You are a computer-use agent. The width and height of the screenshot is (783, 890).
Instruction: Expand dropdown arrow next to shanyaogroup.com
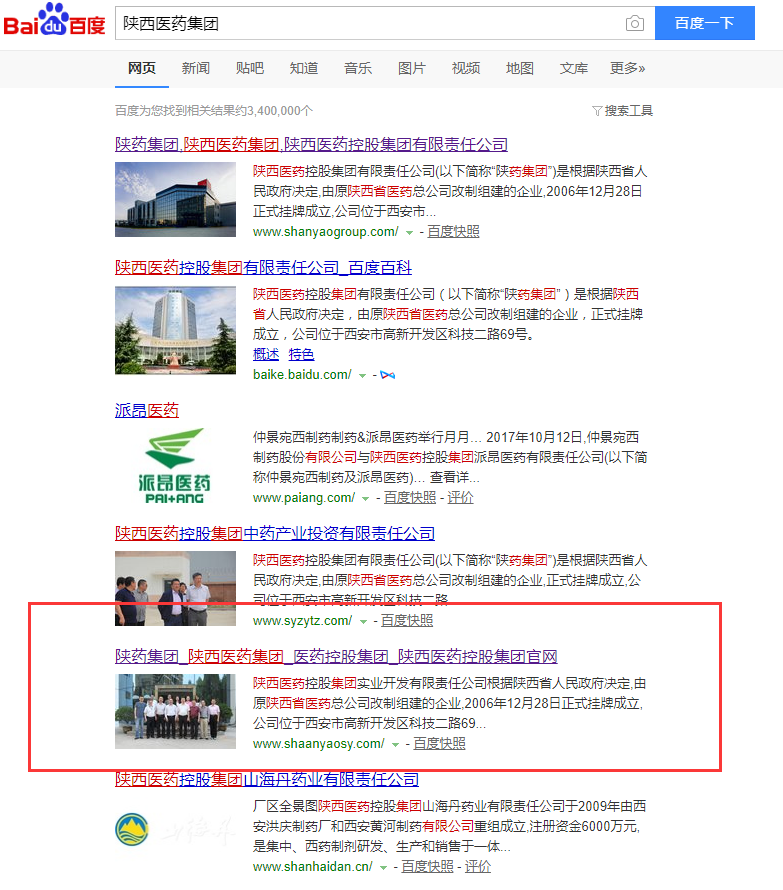pyautogui.click(x=409, y=232)
